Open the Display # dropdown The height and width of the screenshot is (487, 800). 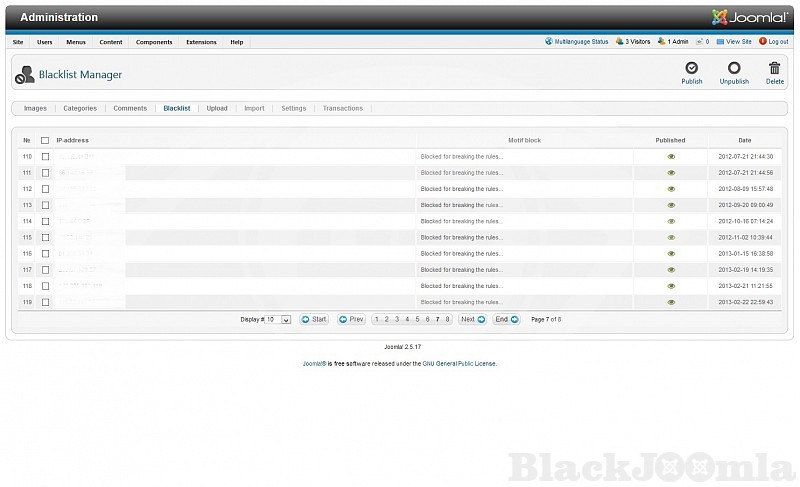[x=286, y=320]
